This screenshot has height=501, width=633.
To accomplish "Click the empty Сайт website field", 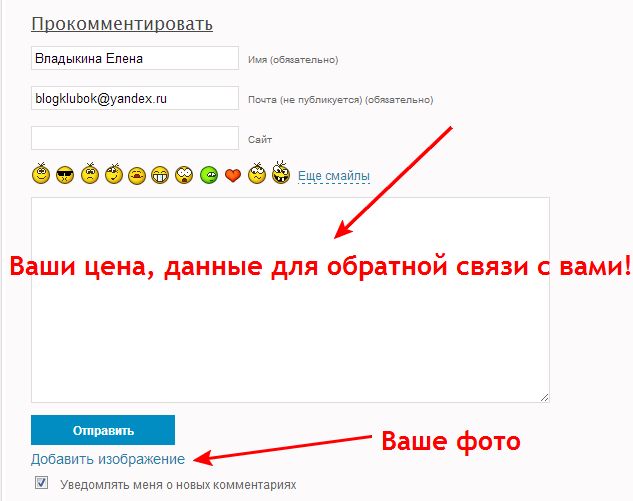I will click(x=135, y=138).
